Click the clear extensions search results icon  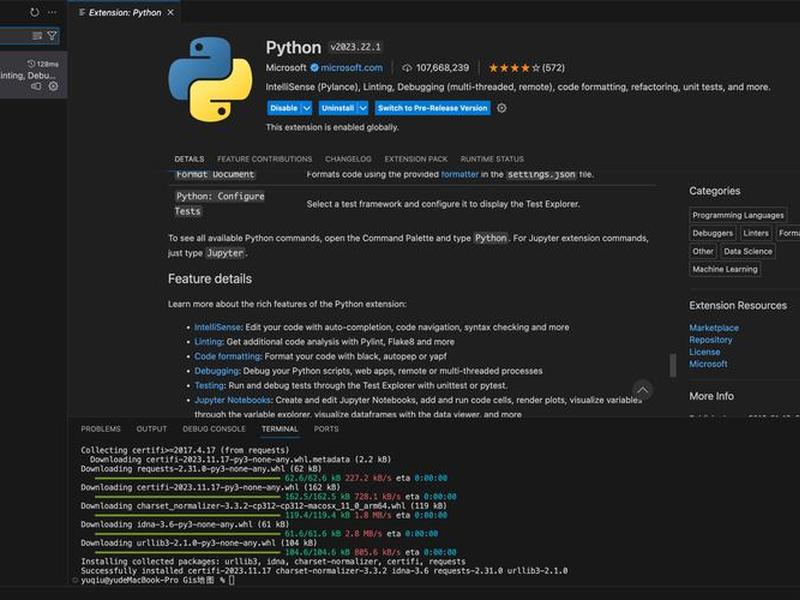[x=37, y=36]
